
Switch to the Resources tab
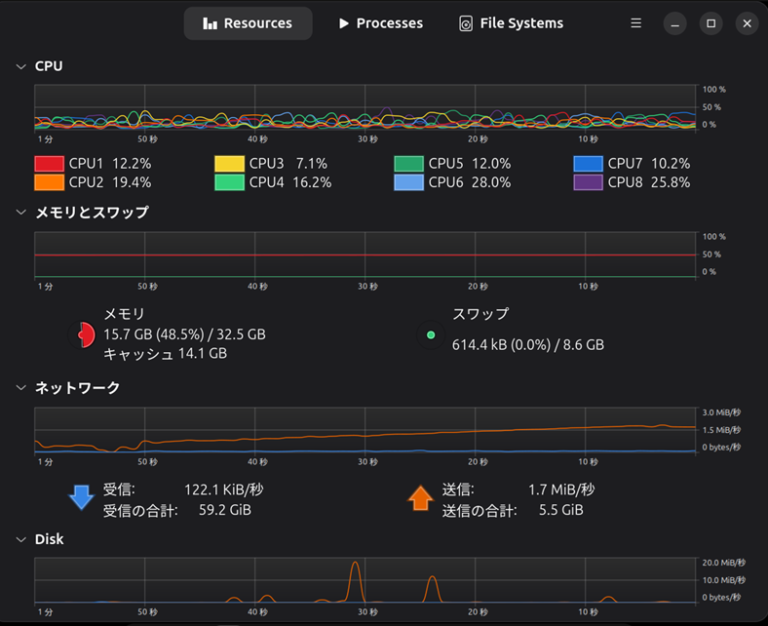248,23
